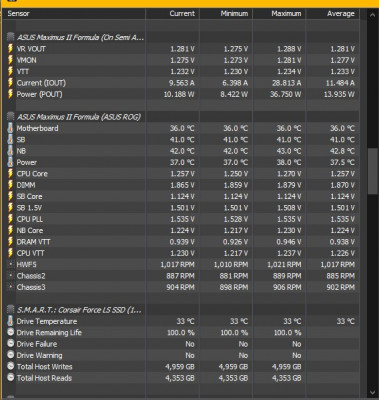Click the drive icon of S.M.A.R.T. Corsair group
Screen dimensions: 379x400
click(x=11, y=310)
